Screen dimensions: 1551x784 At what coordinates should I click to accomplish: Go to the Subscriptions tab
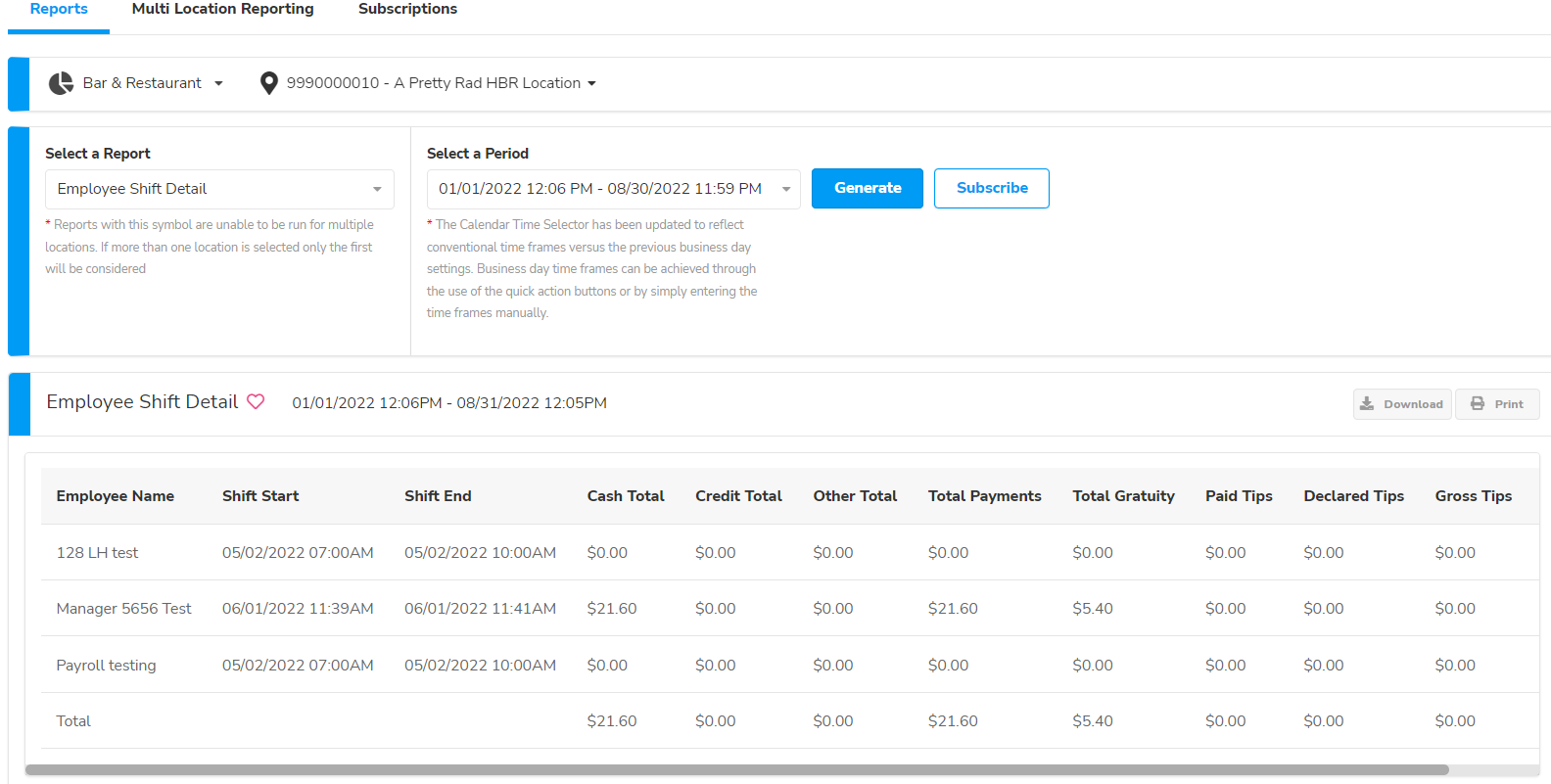(x=407, y=10)
